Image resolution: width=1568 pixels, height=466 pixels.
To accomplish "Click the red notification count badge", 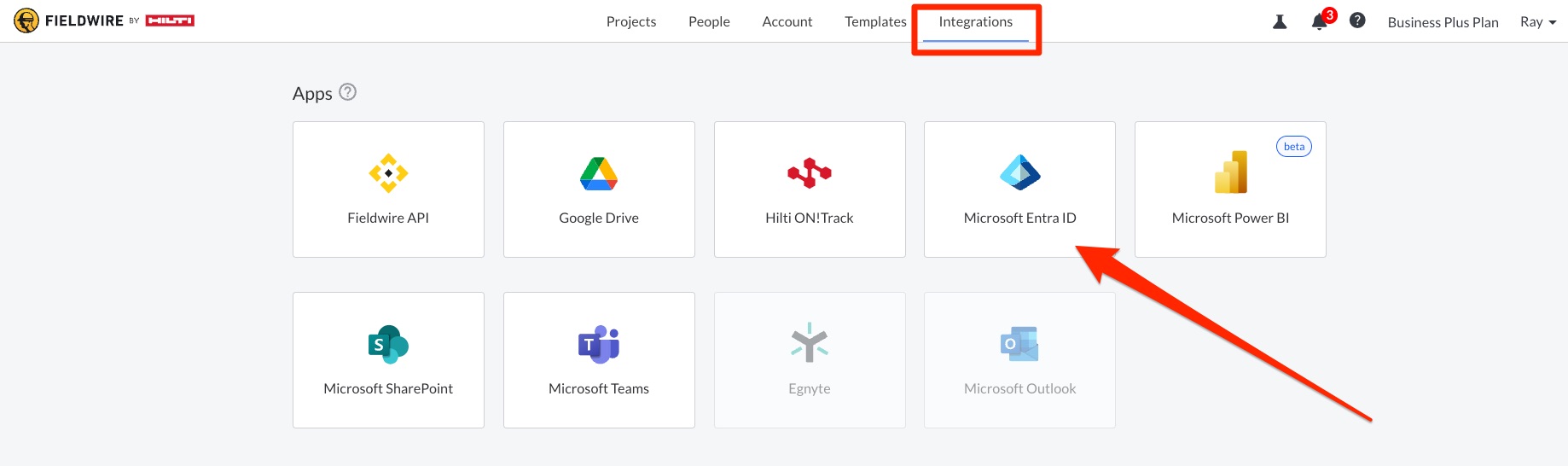I will click(1329, 15).
